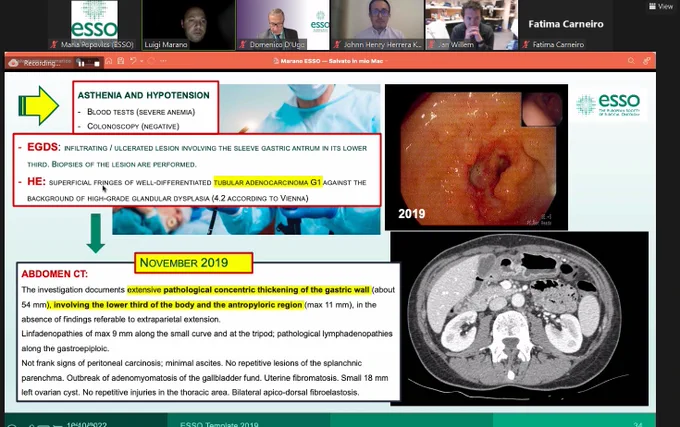Undo the last action in PowerPoint
Viewport: 680px width, 427px height.
(133, 61)
